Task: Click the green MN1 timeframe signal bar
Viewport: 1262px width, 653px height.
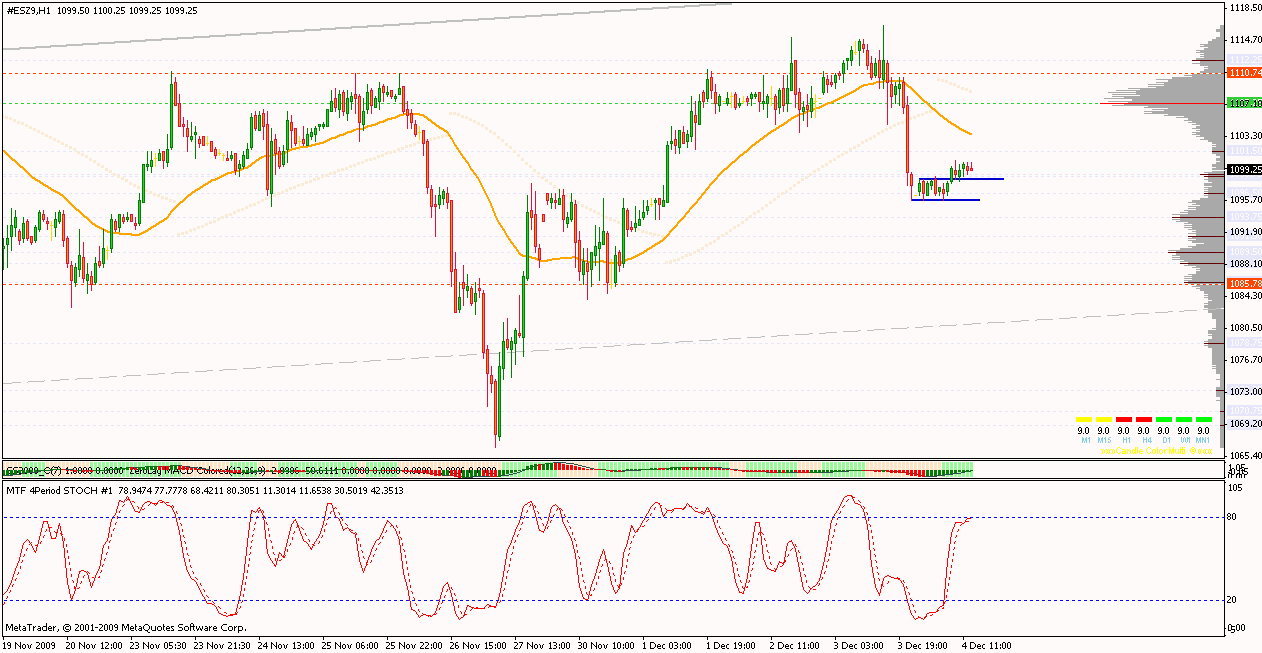Action: click(1203, 419)
